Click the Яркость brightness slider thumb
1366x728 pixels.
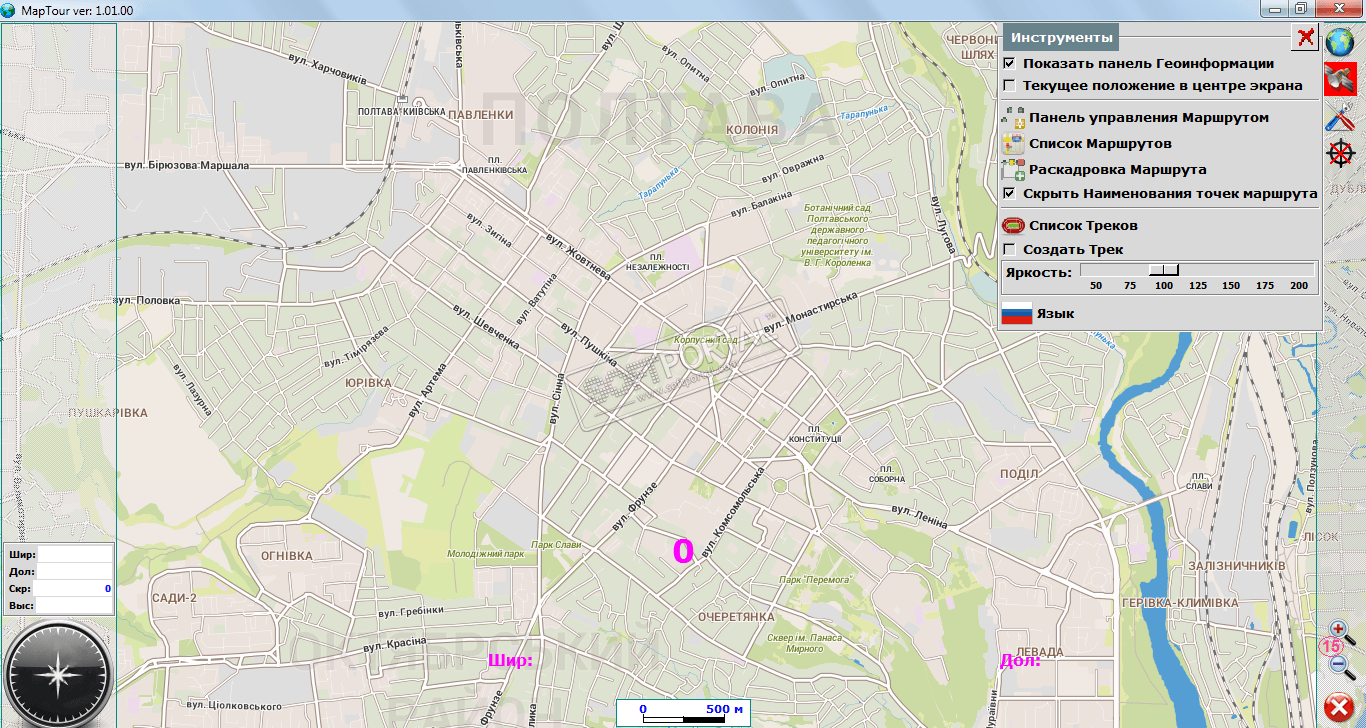point(1164,269)
